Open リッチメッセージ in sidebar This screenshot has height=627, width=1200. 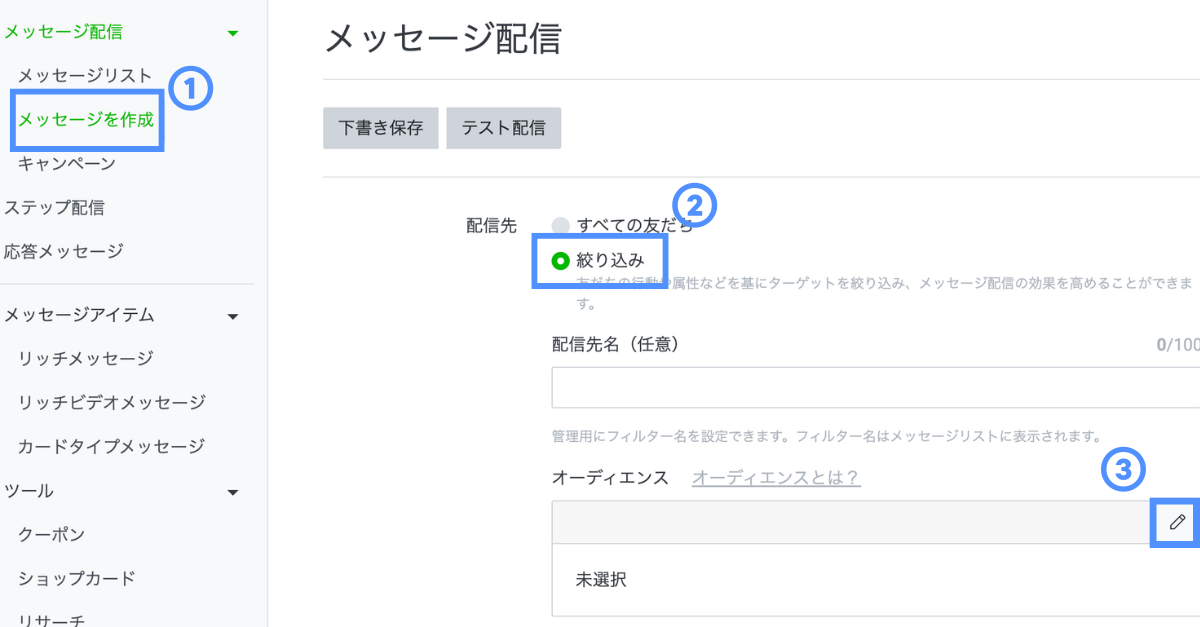[85, 359]
